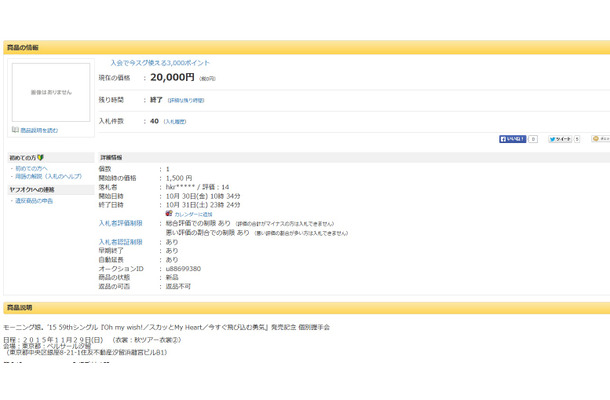Click the Twitter ツイート button
The image size is (610, 400).
[559, 139]
